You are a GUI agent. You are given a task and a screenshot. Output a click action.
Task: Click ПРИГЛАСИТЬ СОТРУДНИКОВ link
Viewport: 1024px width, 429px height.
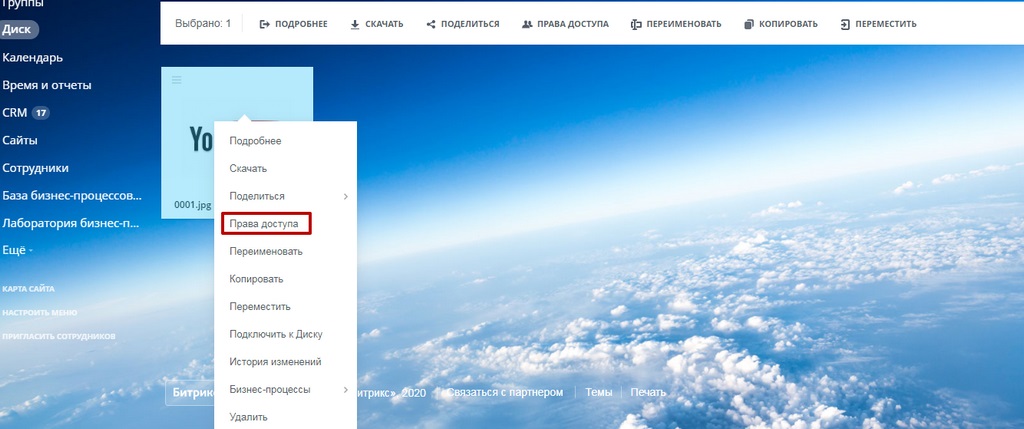[59, 336]
